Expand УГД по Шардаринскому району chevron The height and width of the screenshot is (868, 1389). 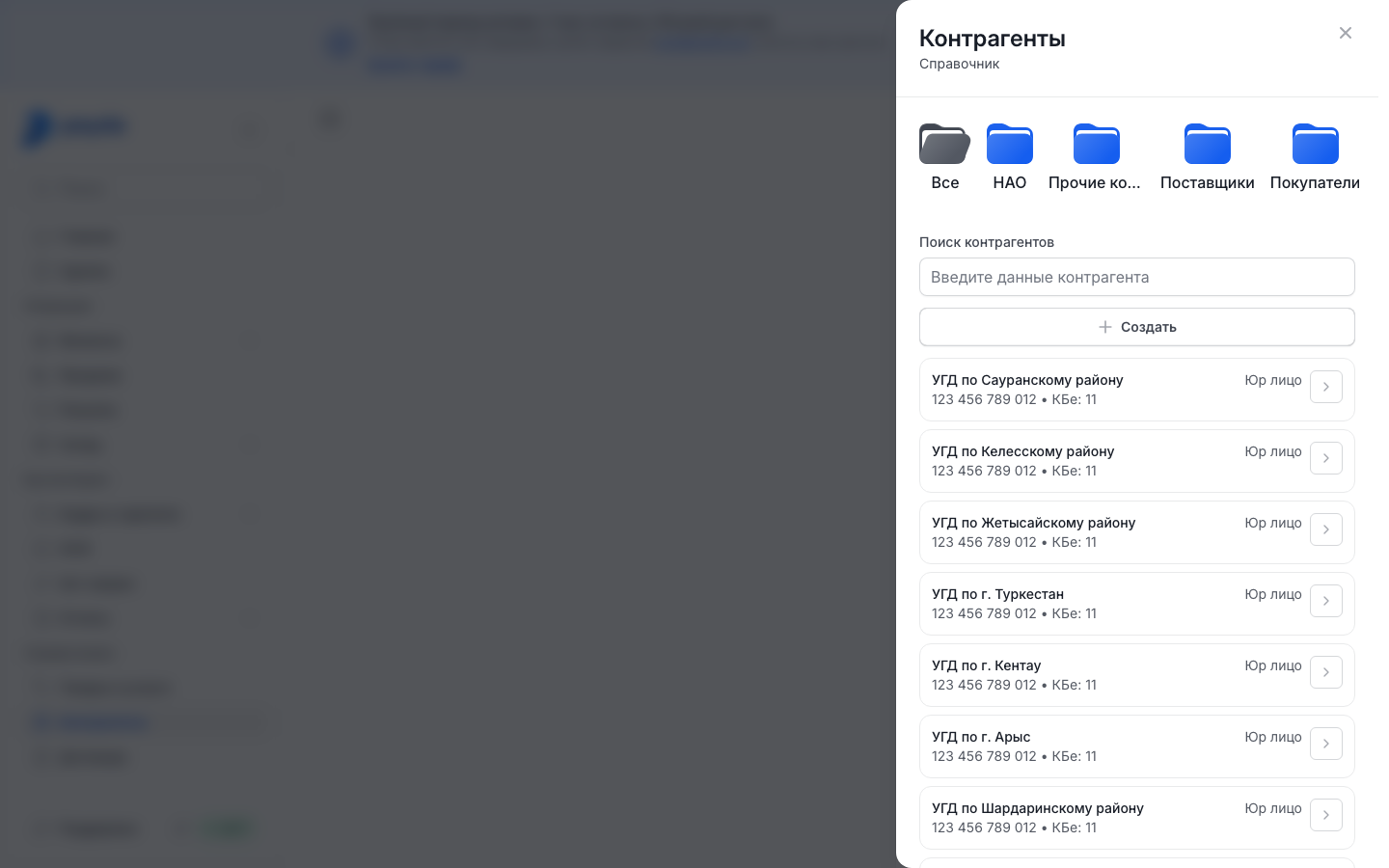pos(1326,815)
